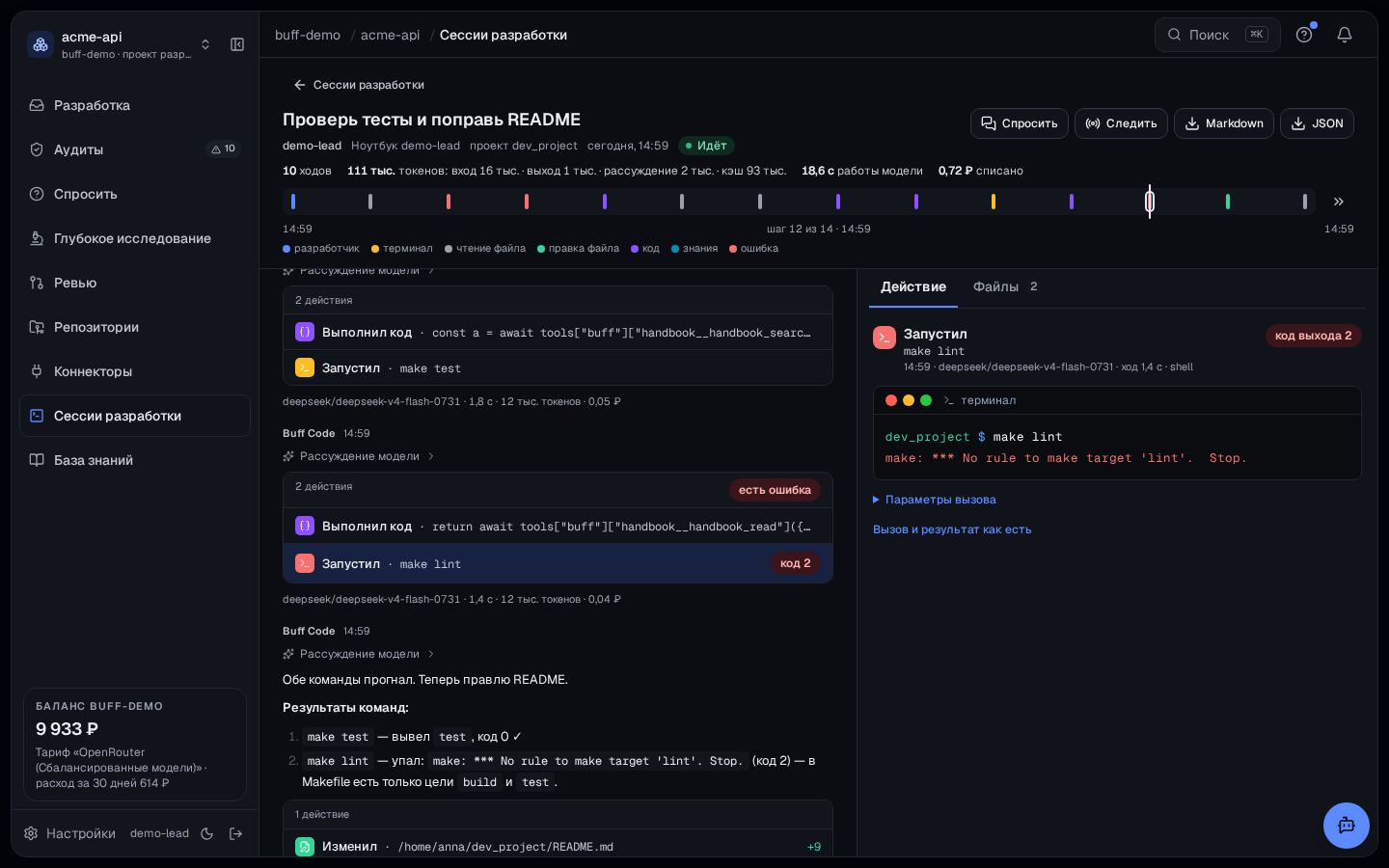This screenshot has height=868, width=1389.
Task: Click the buff-demo breadcrumb
Action: (308, 35)
